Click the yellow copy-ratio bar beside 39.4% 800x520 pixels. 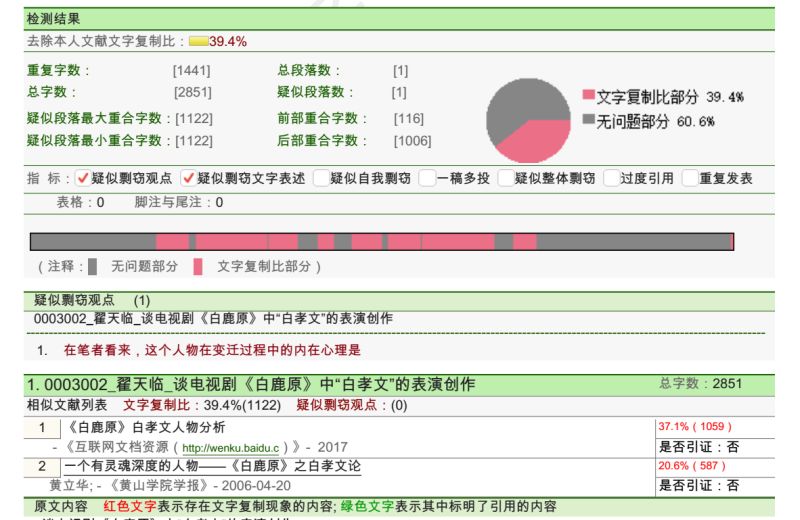[198, 41]
